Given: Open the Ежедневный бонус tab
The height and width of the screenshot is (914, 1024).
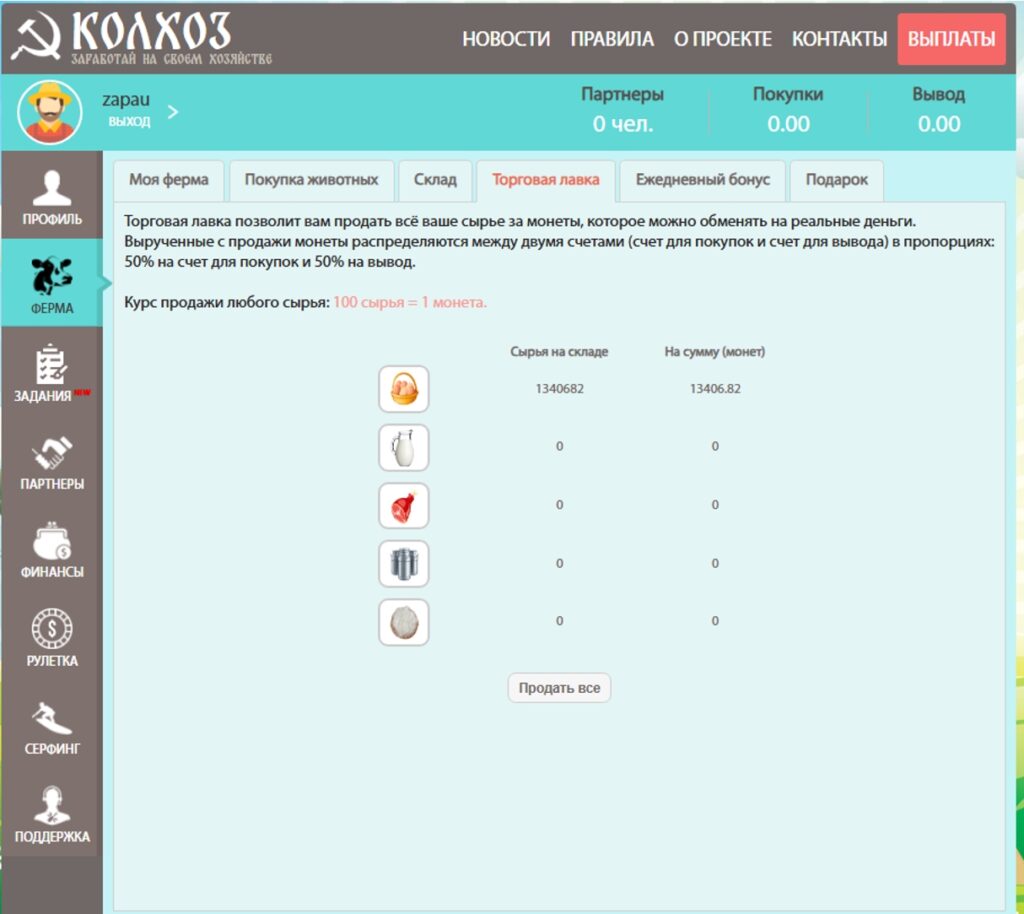Looking at the screenshot, I should coord(703,180).
